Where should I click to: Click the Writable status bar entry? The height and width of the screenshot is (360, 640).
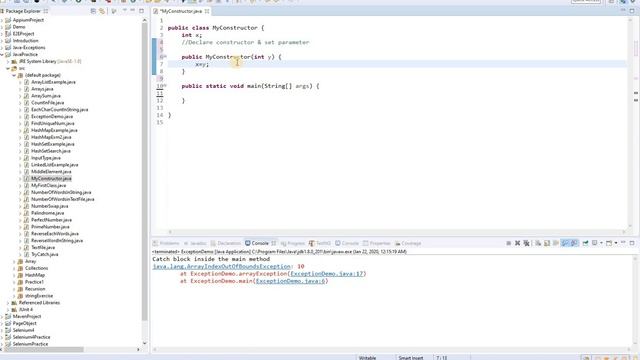click(x=367, y=358)
